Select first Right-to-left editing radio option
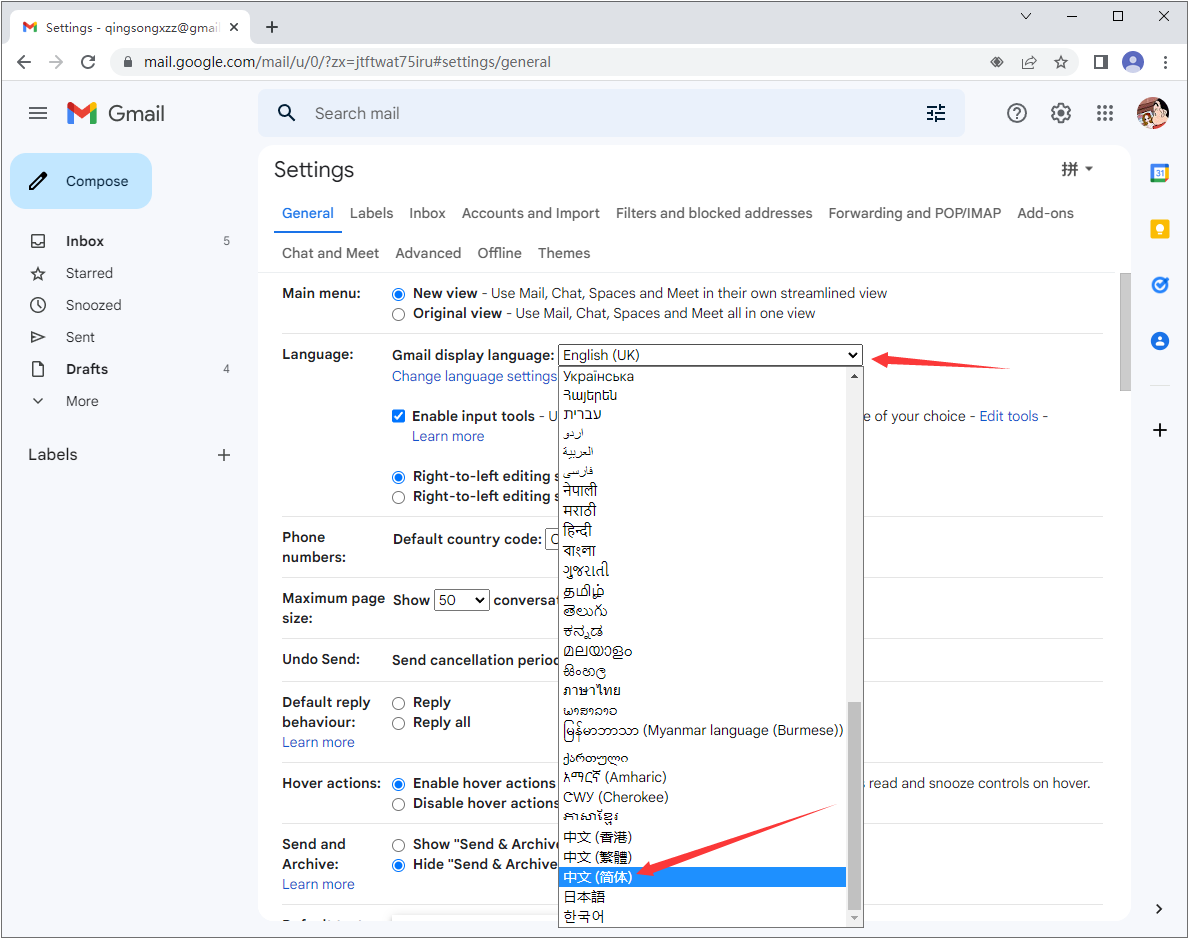Screen dimensions: 1189x939 [398, 477]
